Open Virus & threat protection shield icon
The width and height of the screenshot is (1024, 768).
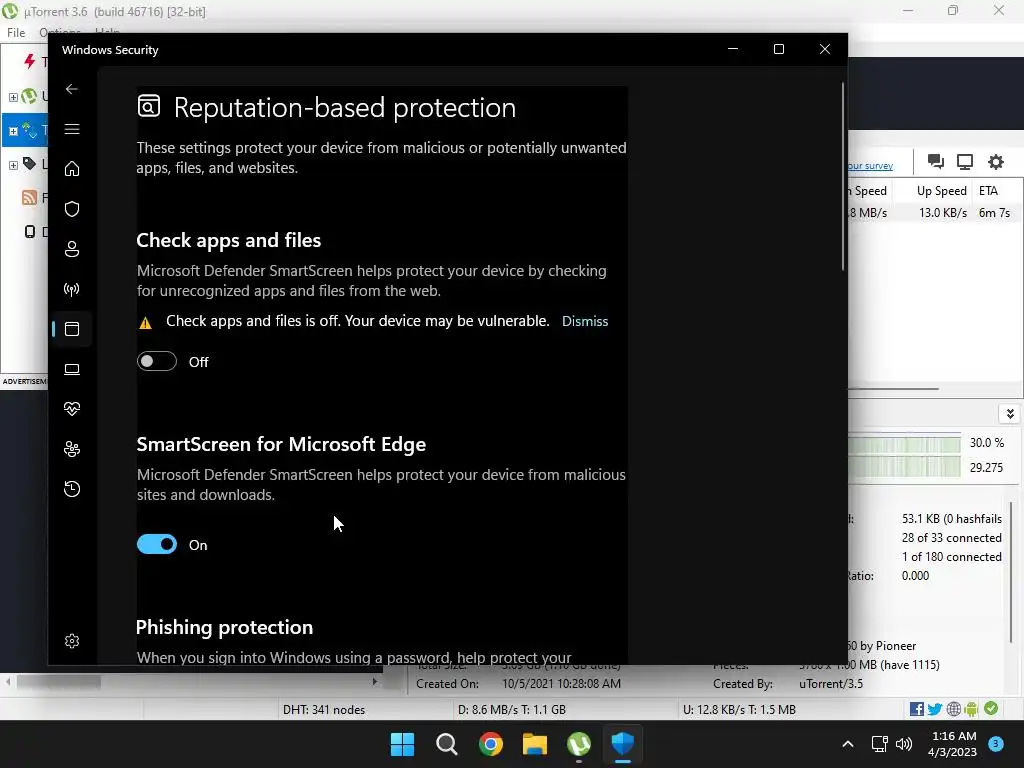pos(72,209)
